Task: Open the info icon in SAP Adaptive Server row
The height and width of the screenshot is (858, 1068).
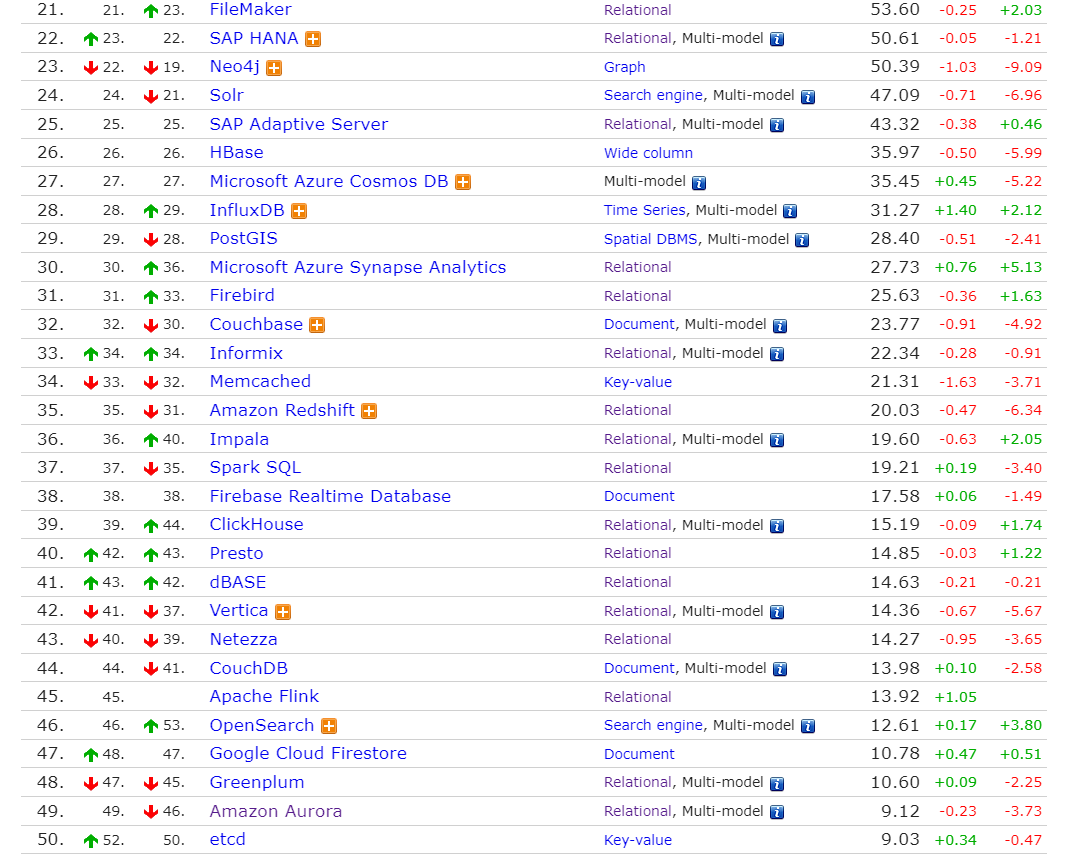Action: click(777, 125)
